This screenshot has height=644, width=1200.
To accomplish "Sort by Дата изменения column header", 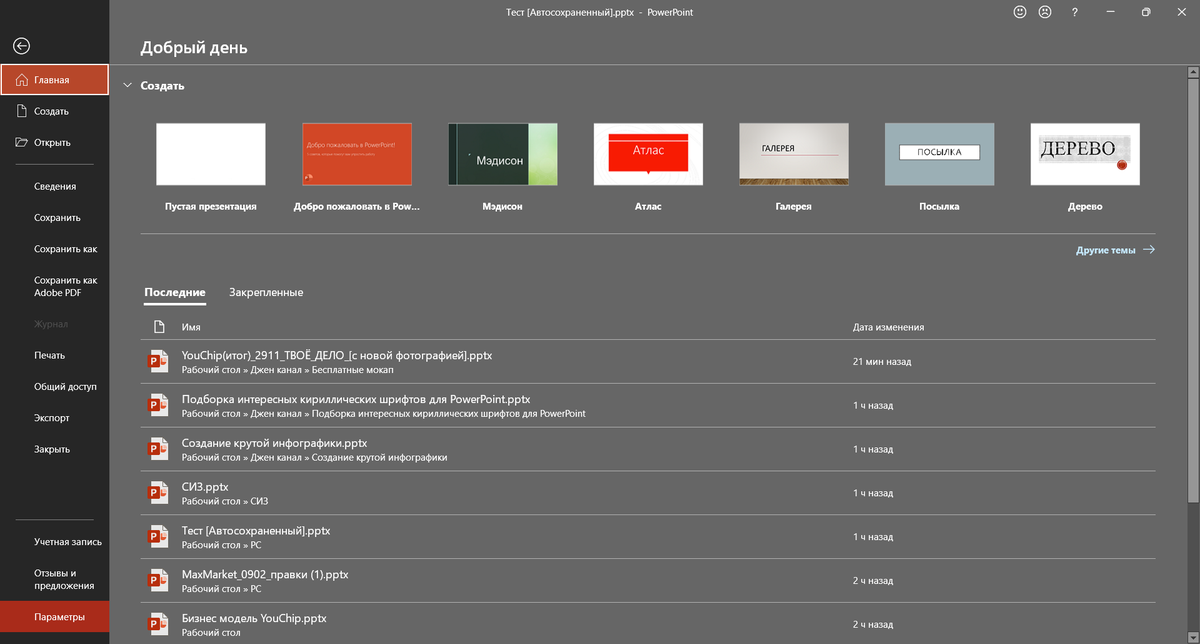I will click(x=888, y=327).
